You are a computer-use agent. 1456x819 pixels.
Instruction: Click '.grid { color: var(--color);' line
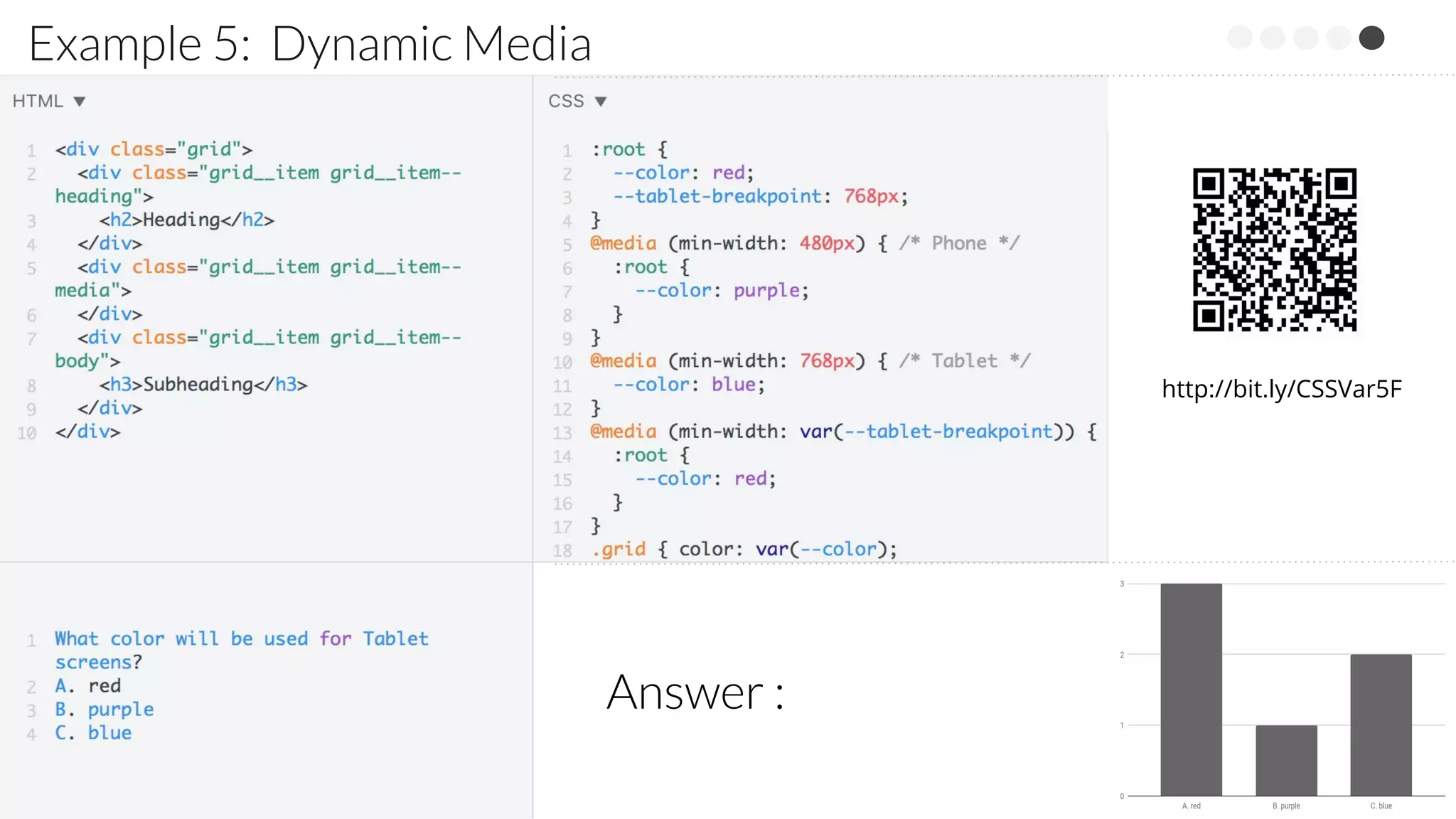pos(744,550)
